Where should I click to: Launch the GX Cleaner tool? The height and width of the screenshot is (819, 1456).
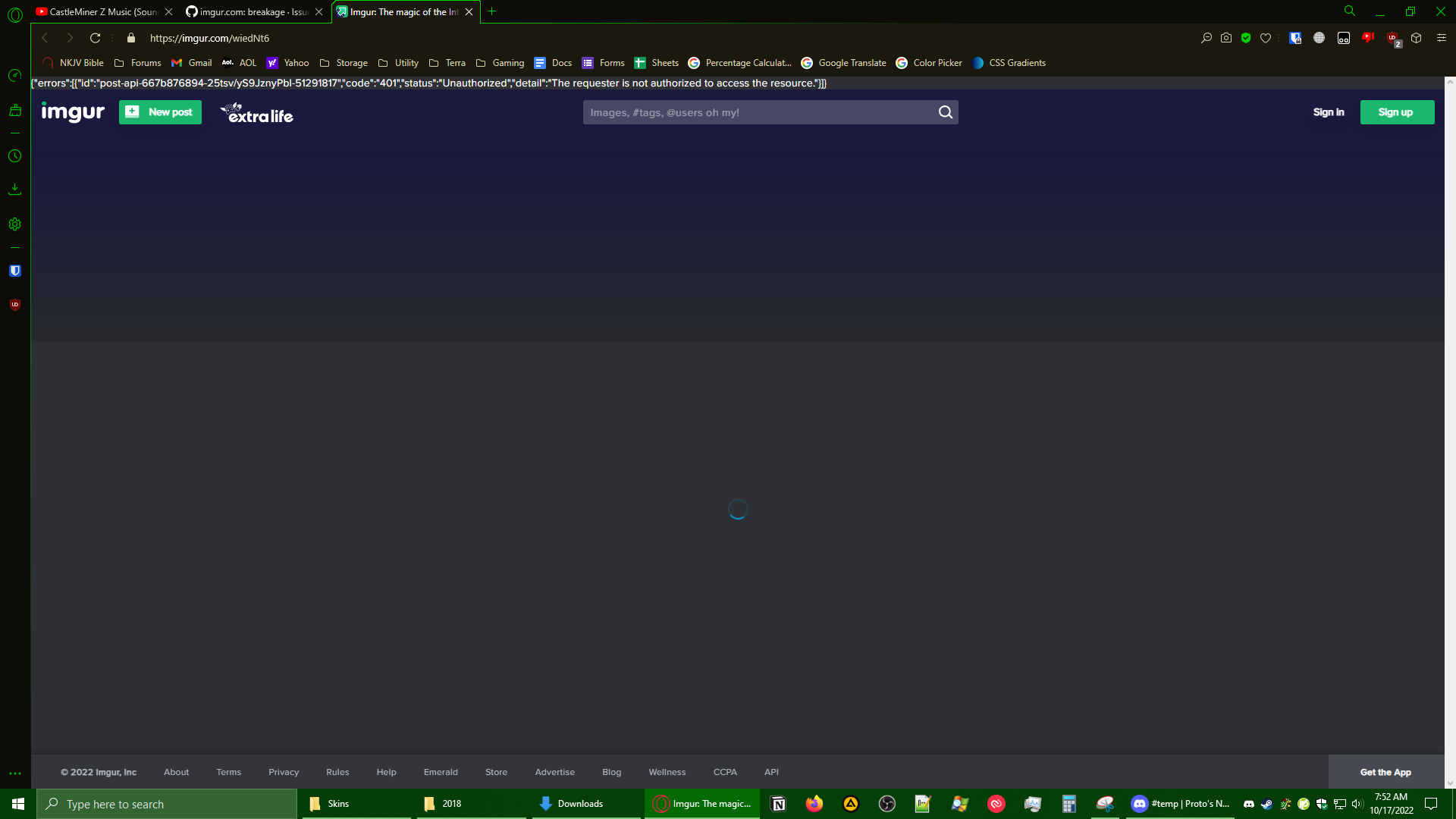(x=14, y=111)
